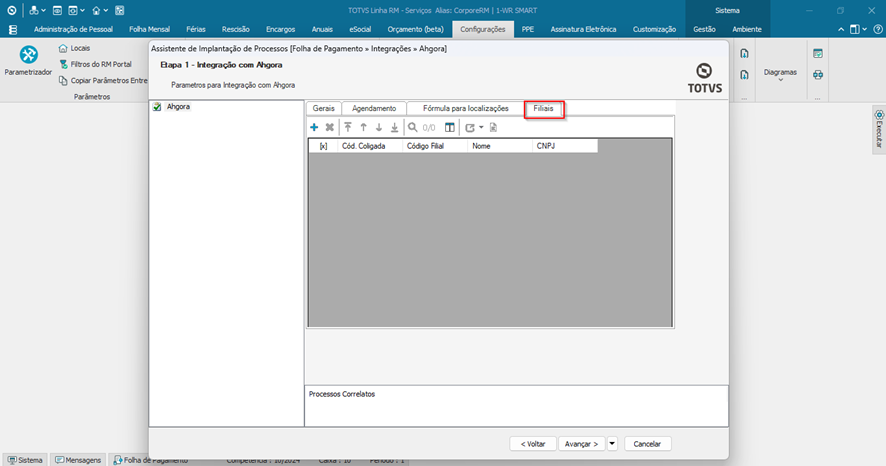Switch to the Gerais tab
This screenshot has width=886, height=466.
click(324, 108)
